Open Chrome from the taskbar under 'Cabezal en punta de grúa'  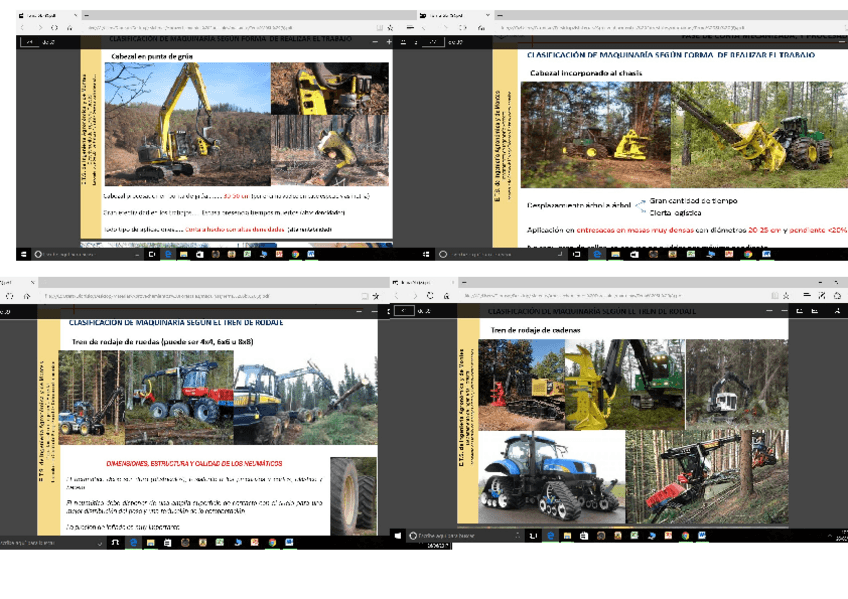pyautogui.click(x=295, y=254)
